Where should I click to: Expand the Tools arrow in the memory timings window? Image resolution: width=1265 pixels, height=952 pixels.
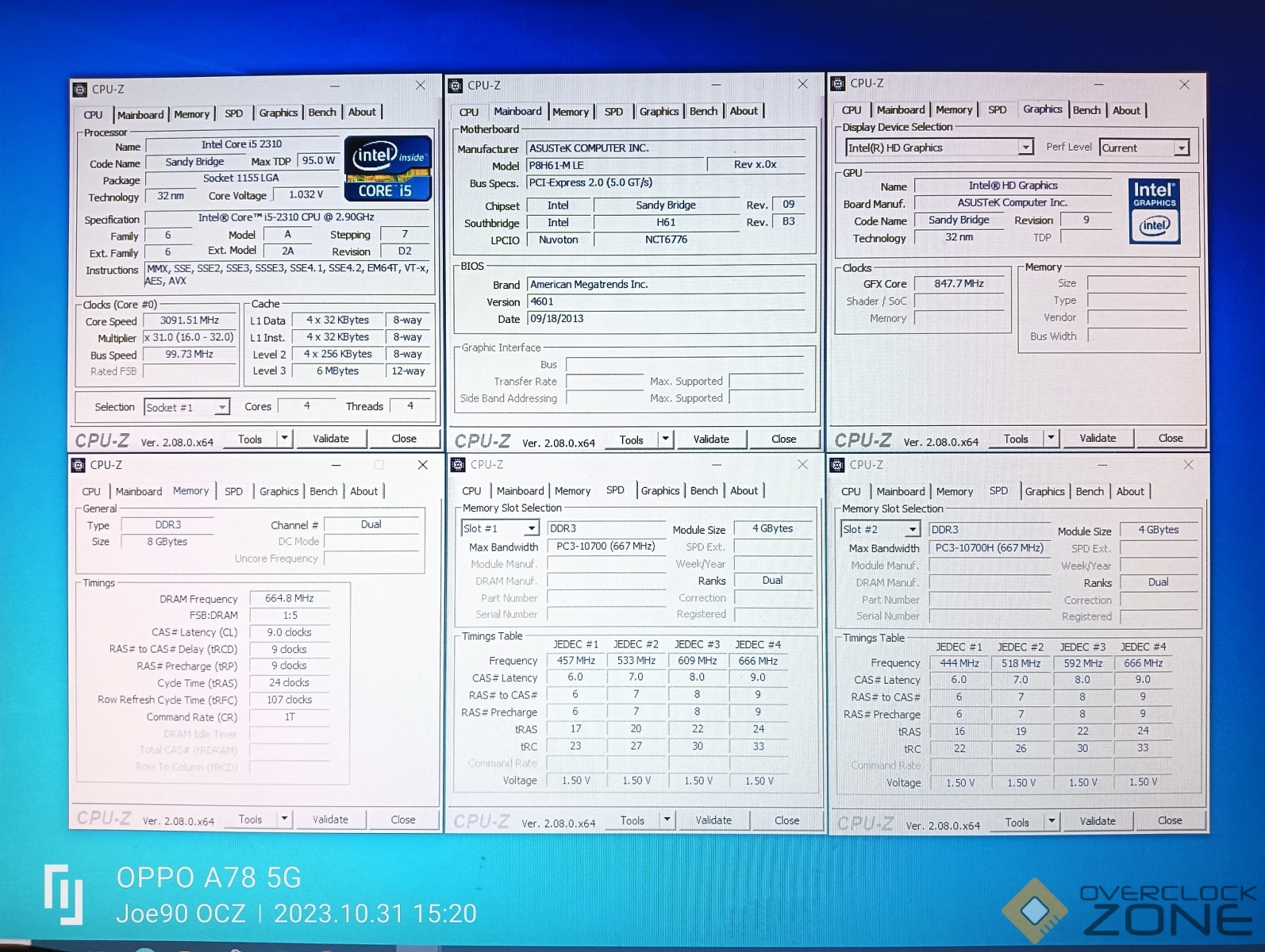[284, 819]
